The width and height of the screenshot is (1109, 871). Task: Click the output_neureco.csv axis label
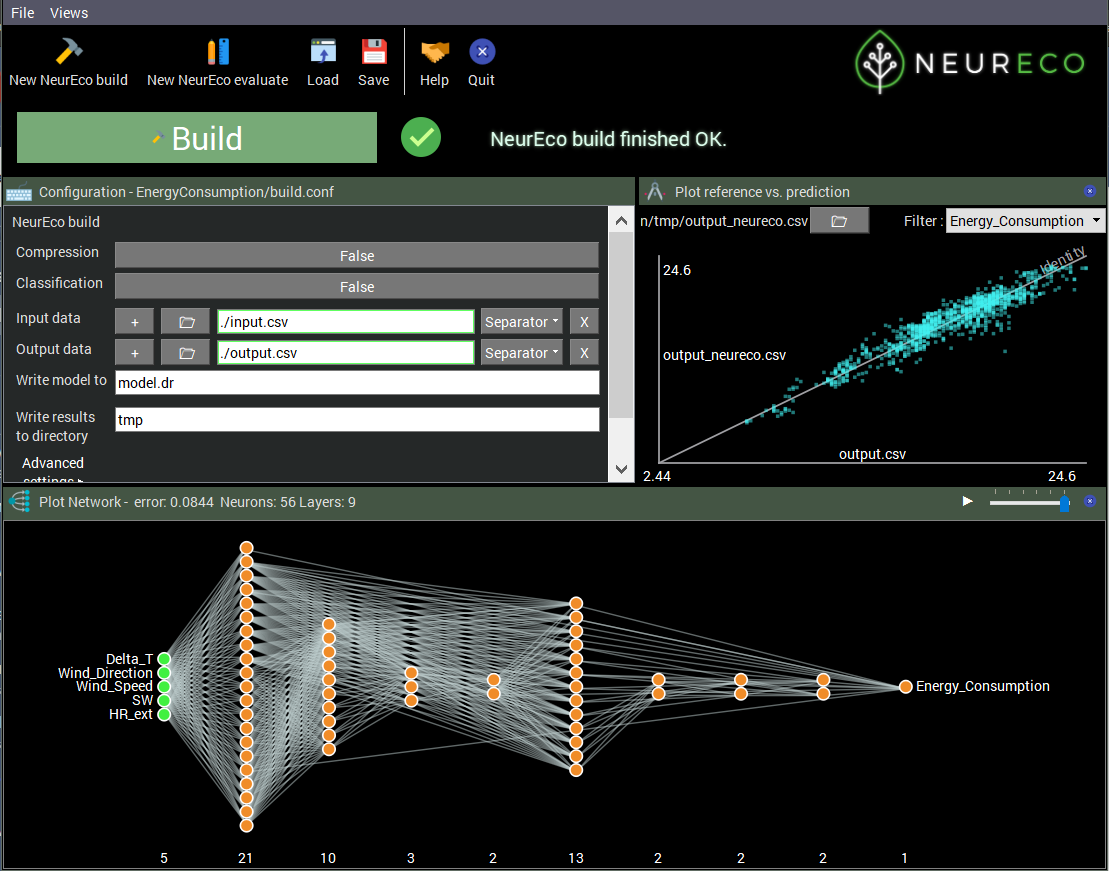[x=724, y=355]
